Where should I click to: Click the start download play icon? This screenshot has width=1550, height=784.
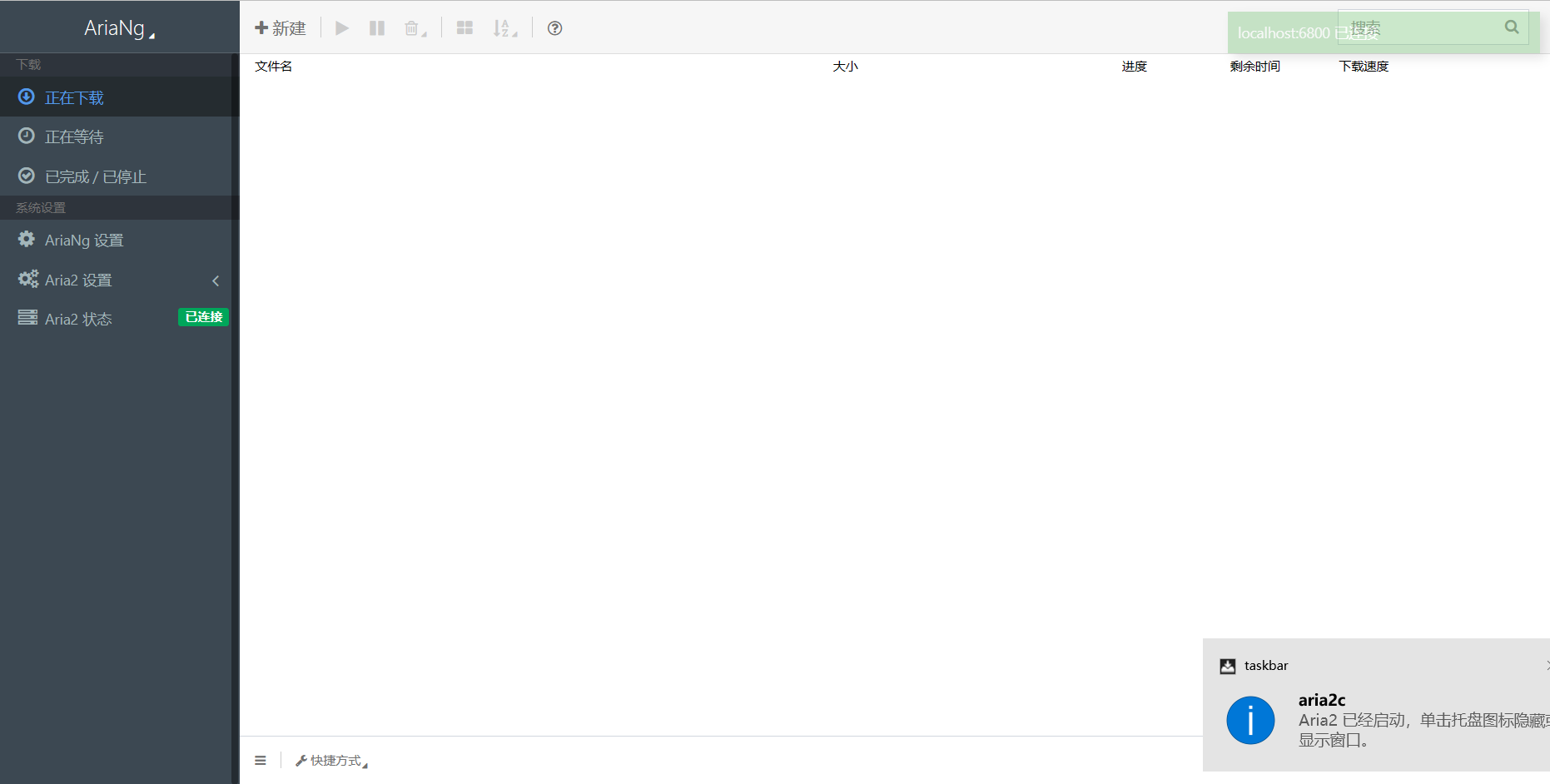341,28
